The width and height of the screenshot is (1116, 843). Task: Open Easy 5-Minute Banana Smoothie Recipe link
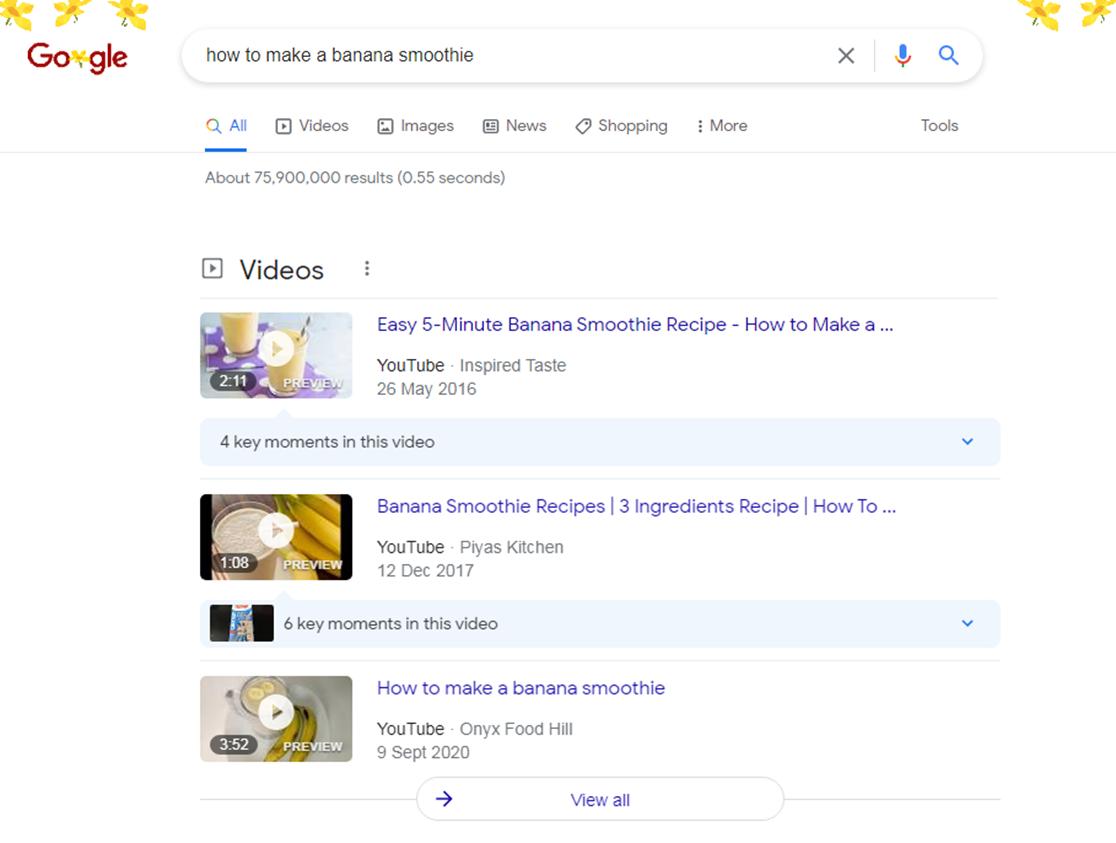(x=635, y=325)
